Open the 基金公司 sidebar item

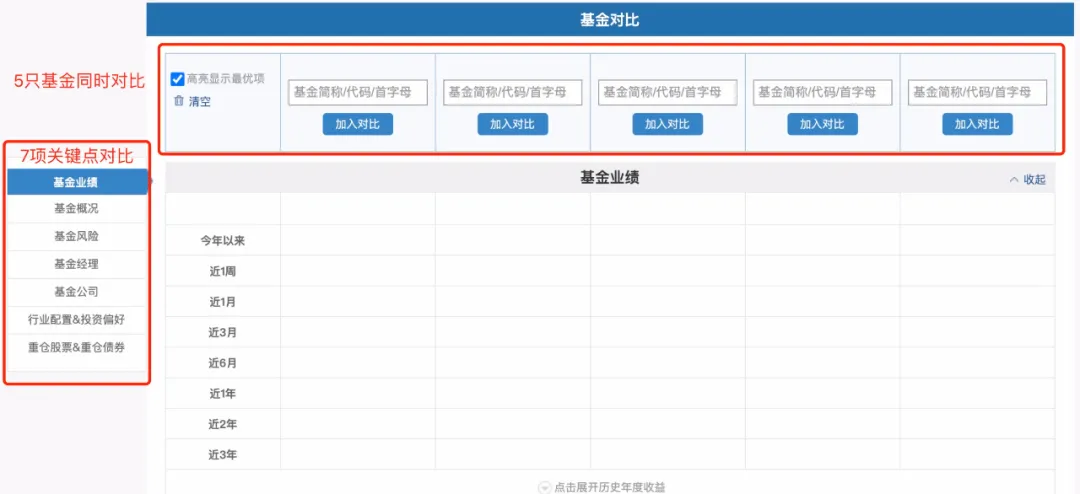pyautogui.click(x=77, y=292)
